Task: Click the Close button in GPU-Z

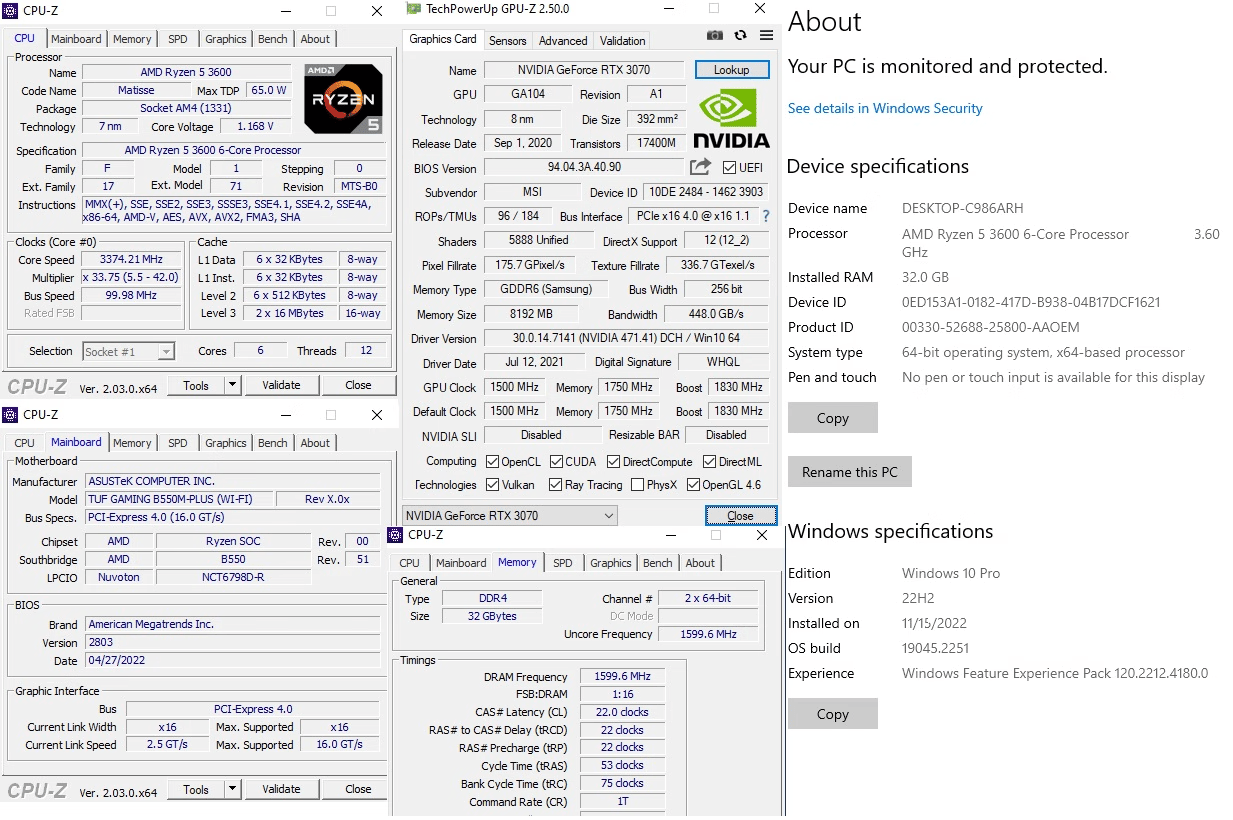Action: pyautogui.click(x=740, y=516)
